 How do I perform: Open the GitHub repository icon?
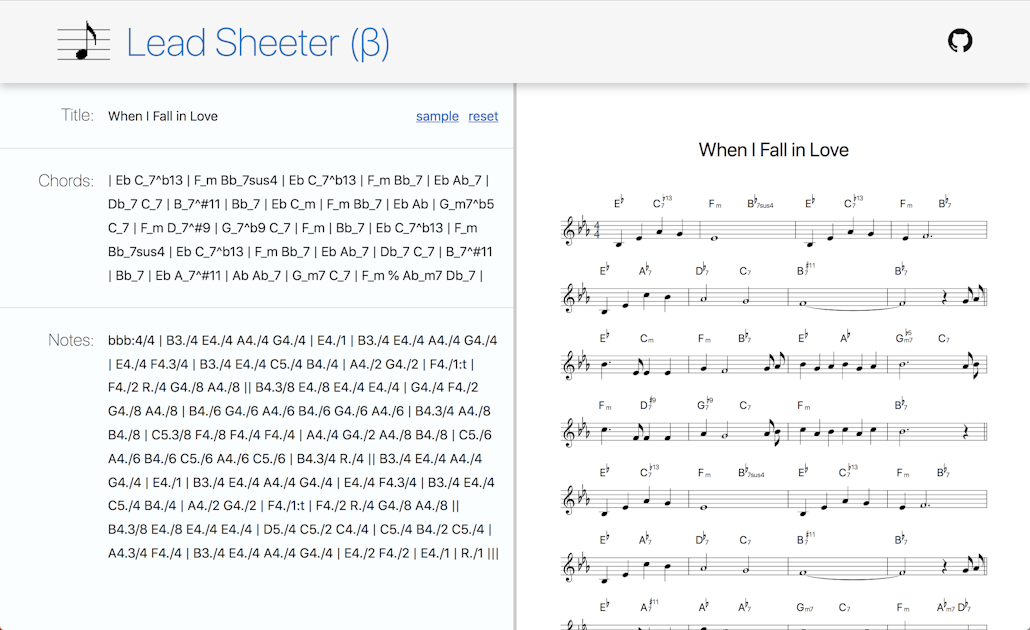coord(960,41)
